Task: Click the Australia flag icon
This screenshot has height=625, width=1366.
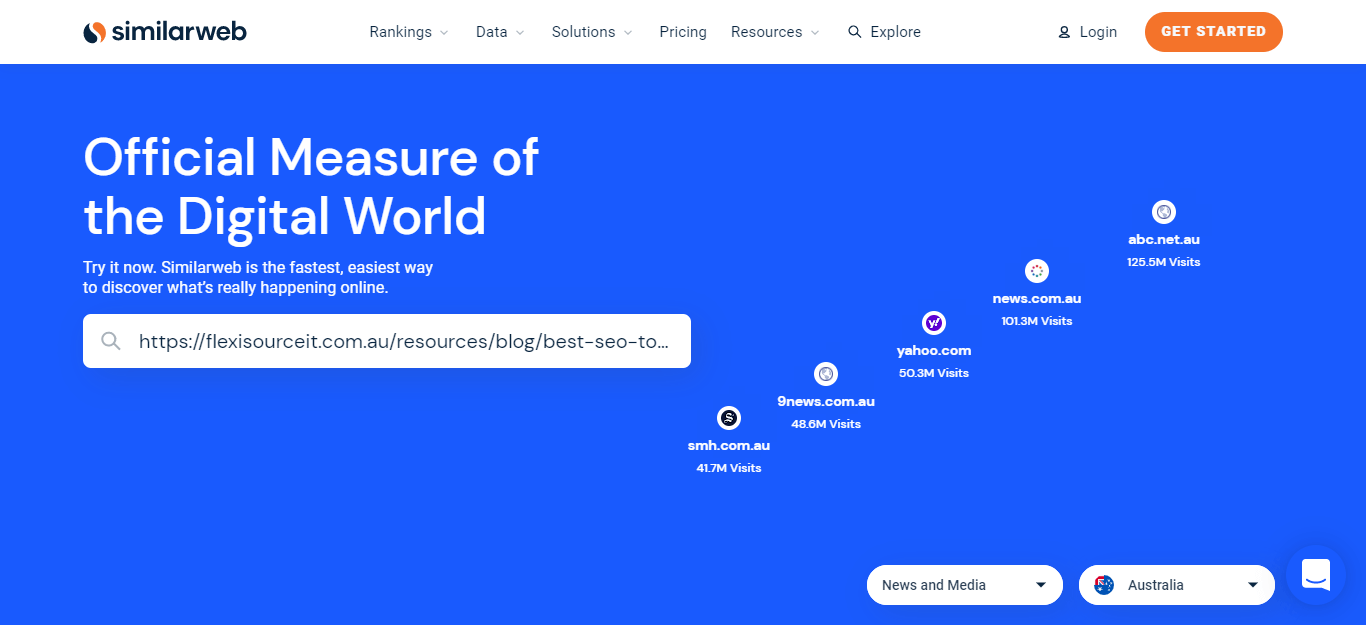Action: (x=1104, y=585)
